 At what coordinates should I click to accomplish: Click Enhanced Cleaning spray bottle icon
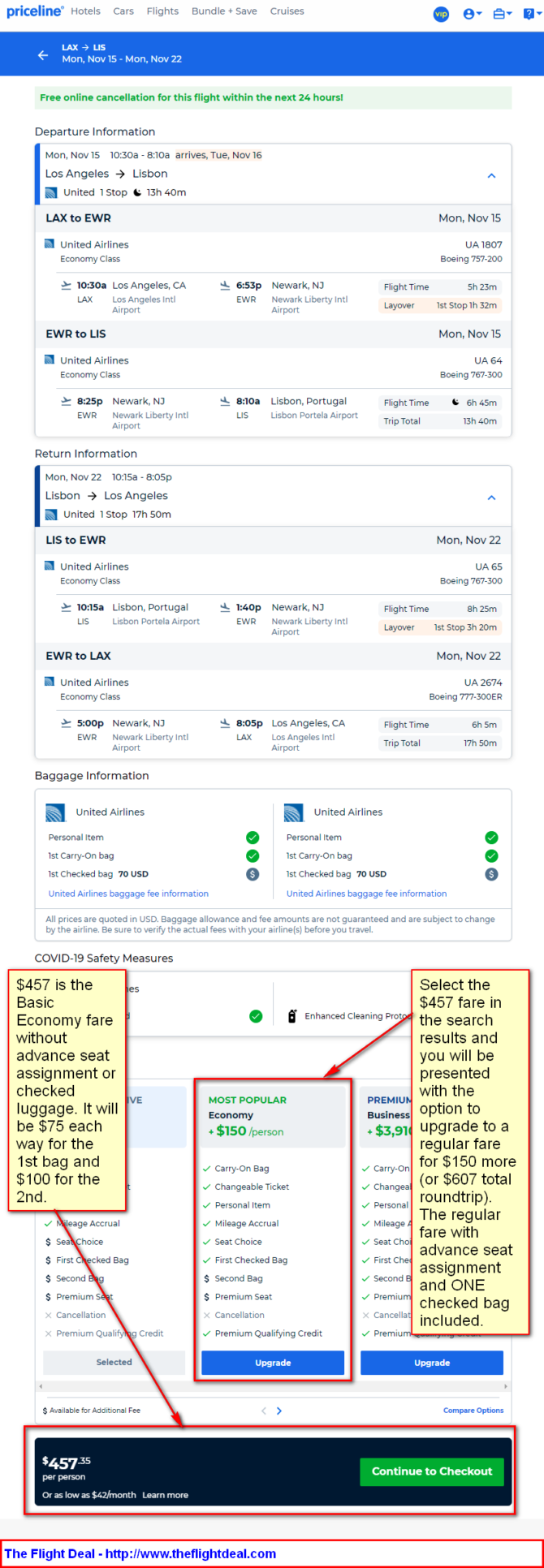click(292, 1016)
